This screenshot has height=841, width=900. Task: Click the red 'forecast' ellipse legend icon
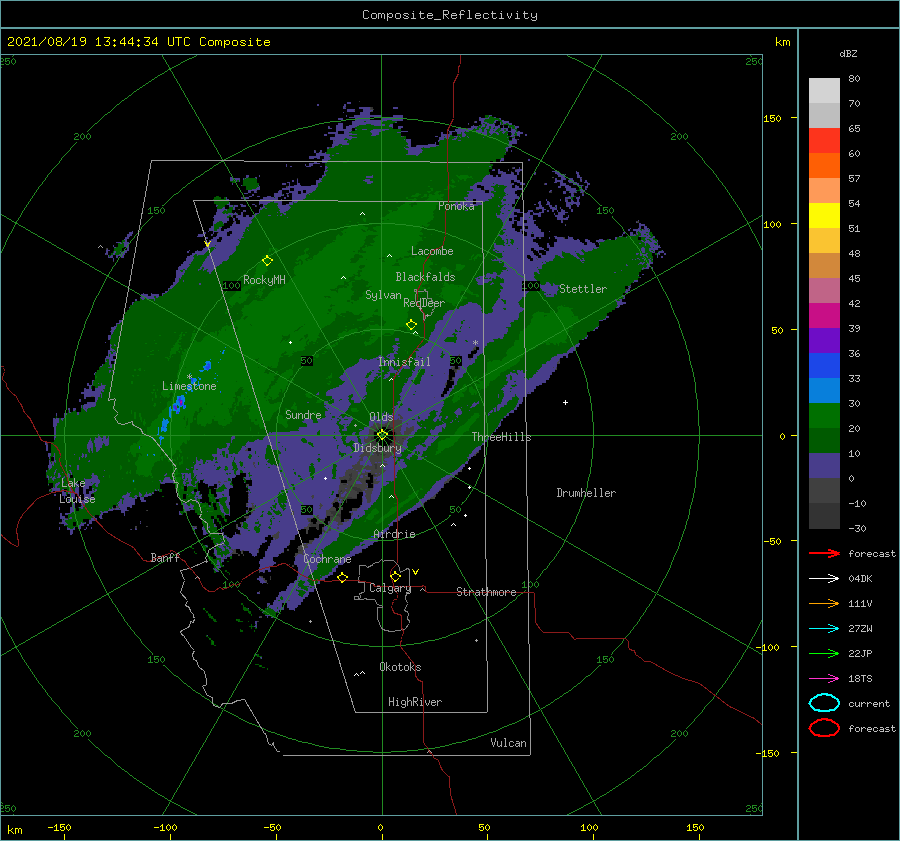click(824, 728)
